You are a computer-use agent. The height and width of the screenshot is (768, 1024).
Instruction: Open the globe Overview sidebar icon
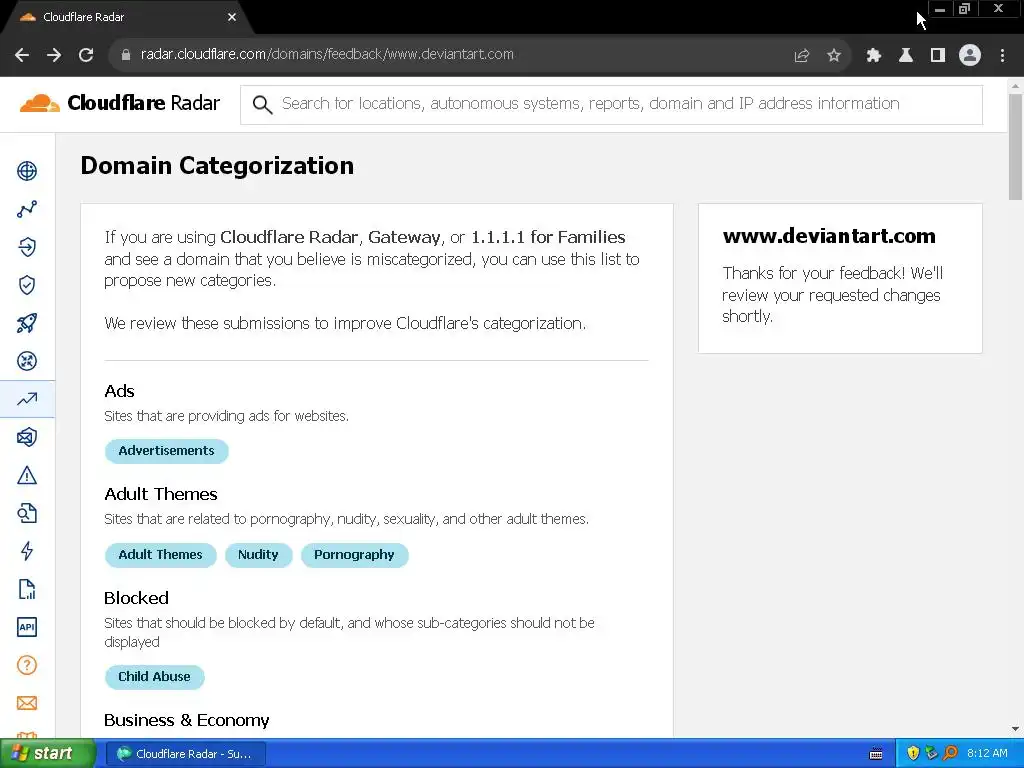coord(27,171)
